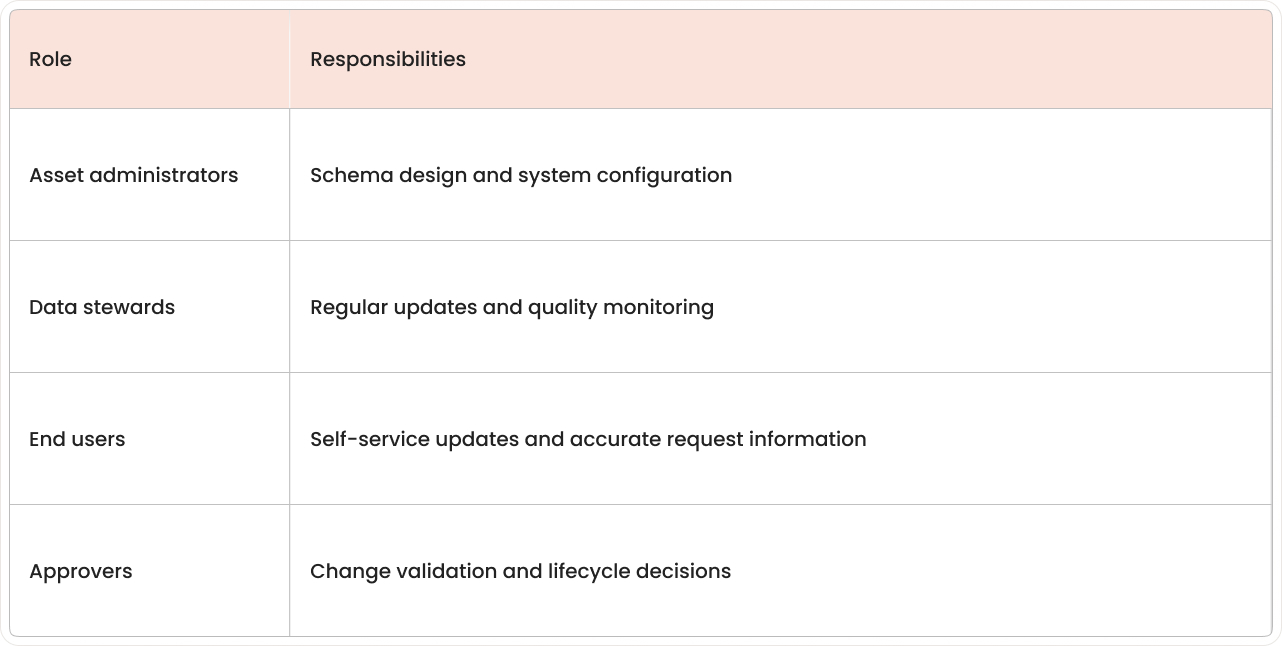Click the Schema design and system configuration text
This screenshot has width=1282, height=646.
[x=520, y=176]
